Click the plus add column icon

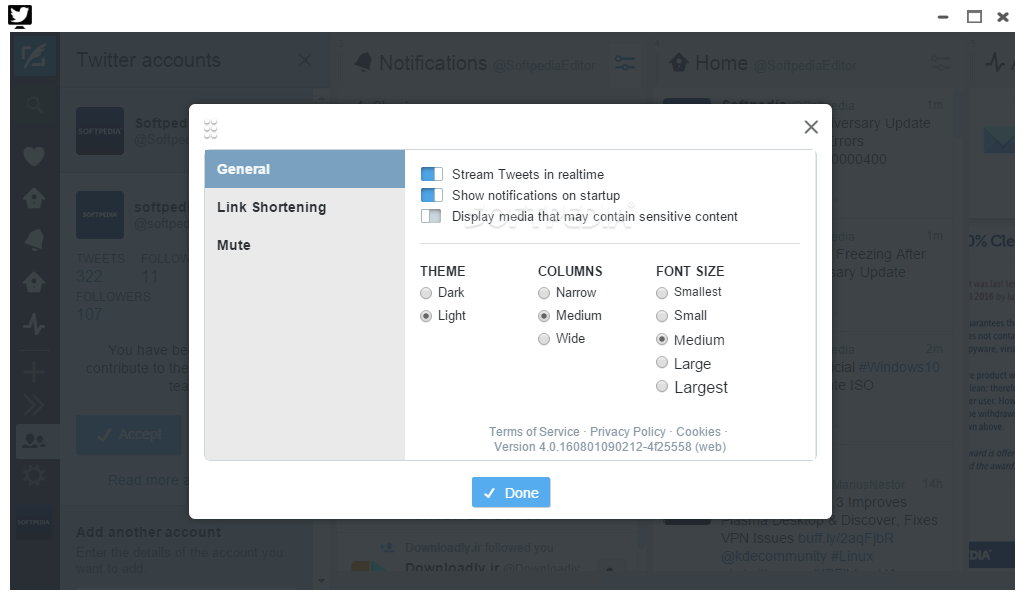click(x=34, y=372)
